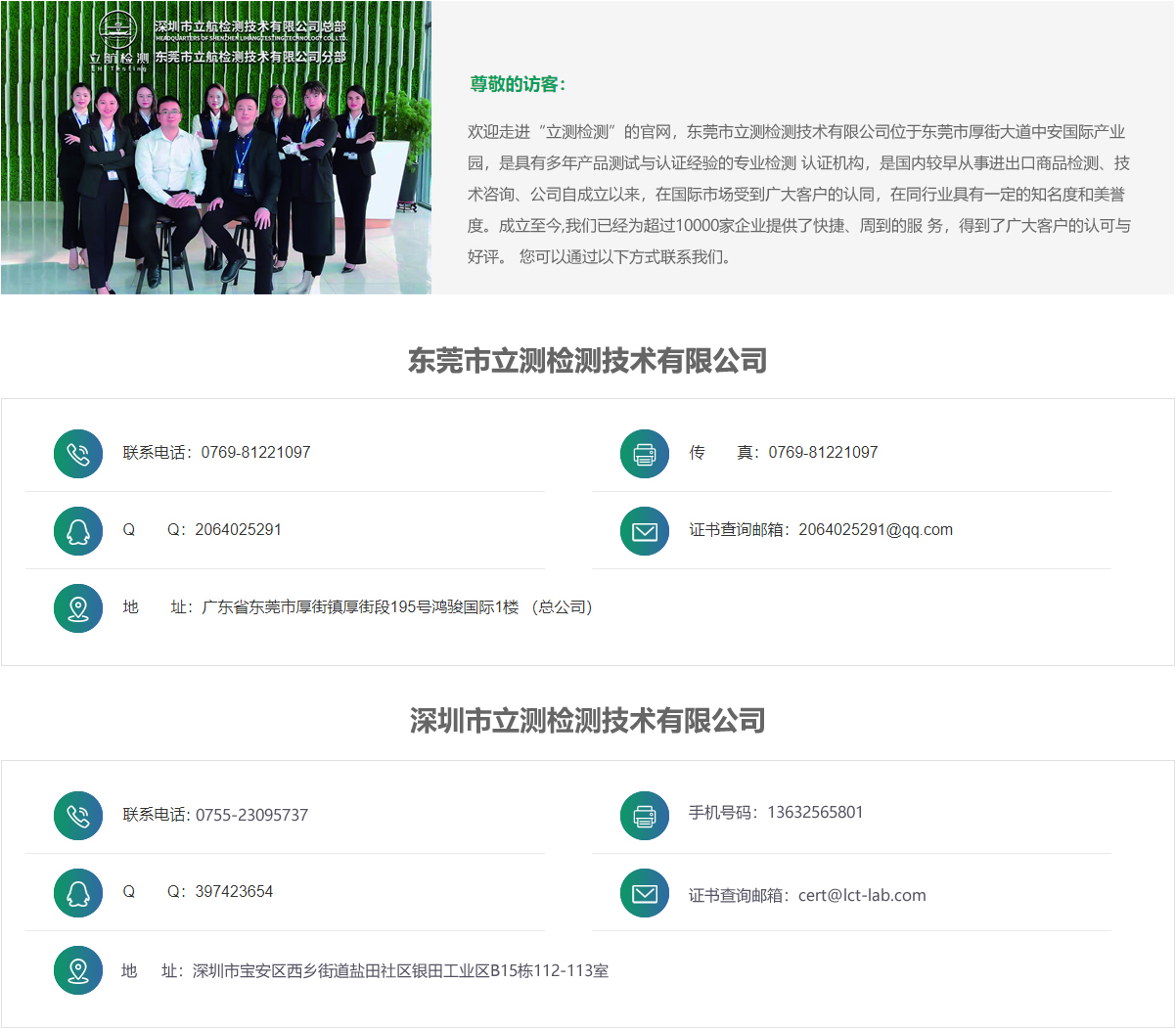This screenshot has height=1028, width=1176.
Task: Click the heading 深圳市立测检测技术有限公司
Action: pyautogui.click(x=587, y=721)
